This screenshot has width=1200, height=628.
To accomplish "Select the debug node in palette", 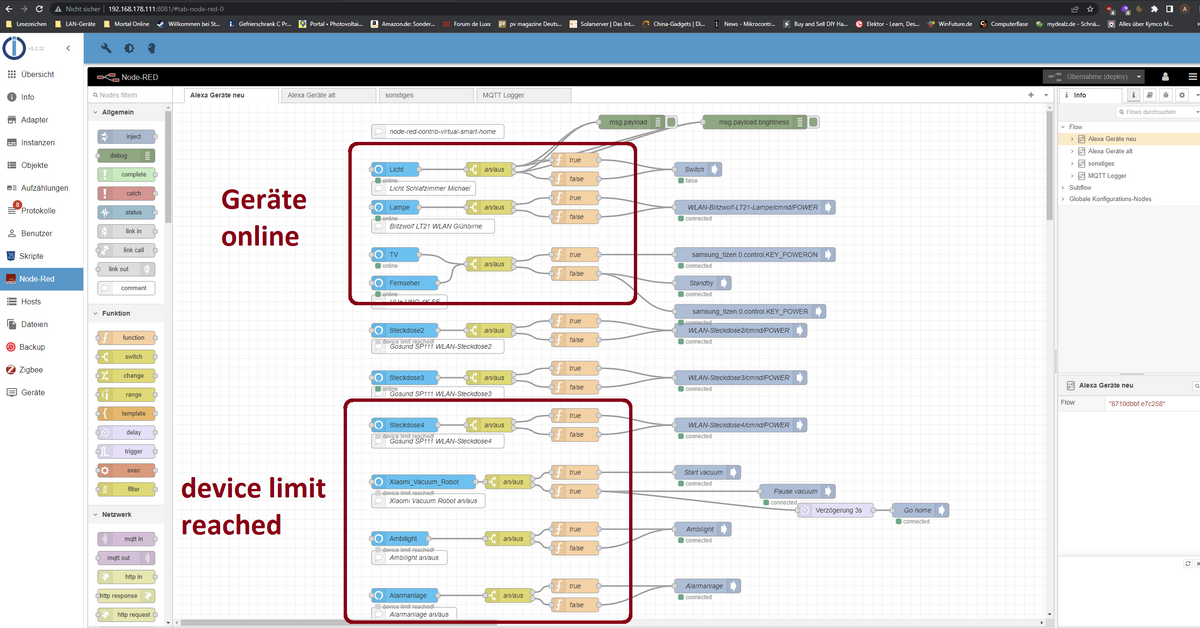I will click(x=126, y=156).
